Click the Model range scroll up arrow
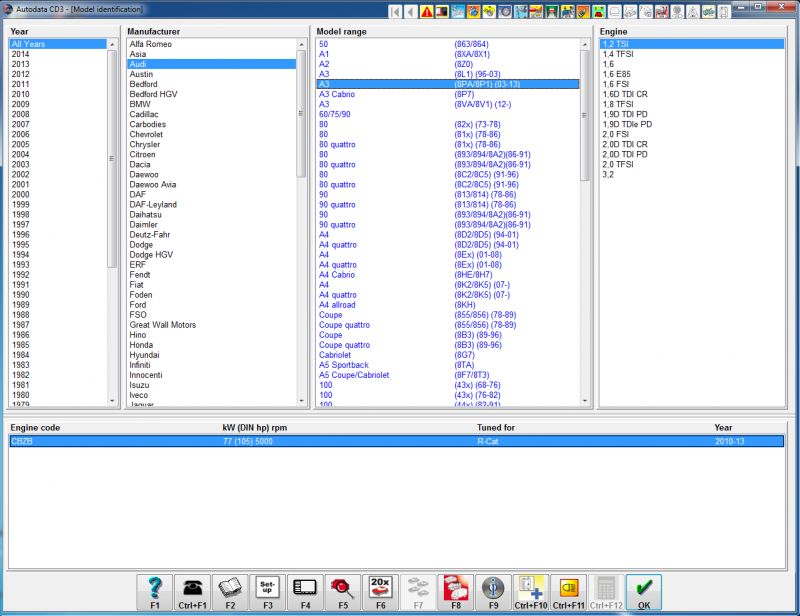 [585, 44]
